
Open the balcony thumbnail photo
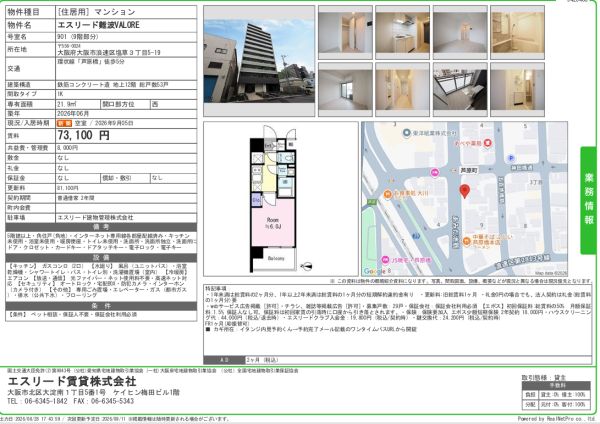point(460,90)
